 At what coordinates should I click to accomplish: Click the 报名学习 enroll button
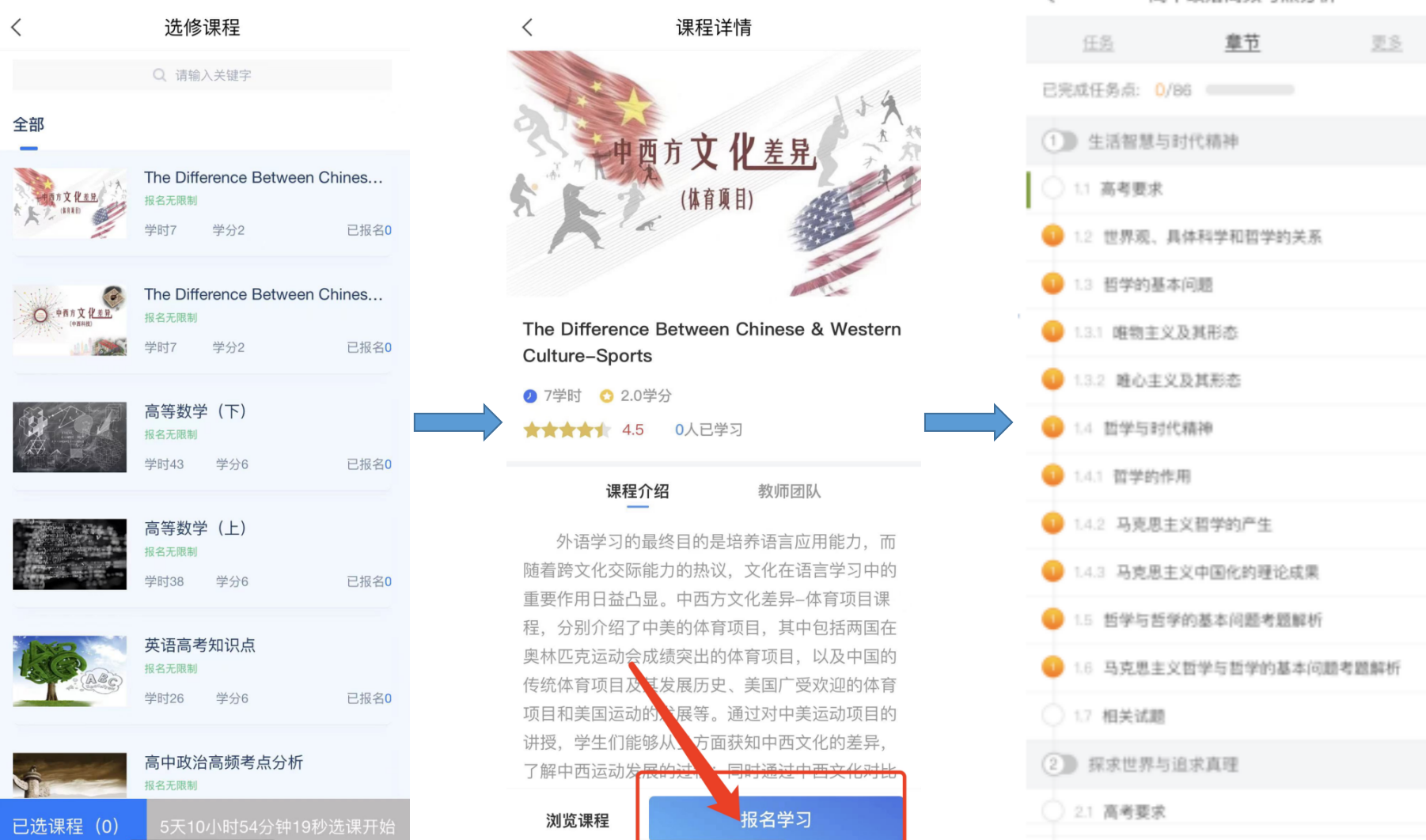[776, 819]
